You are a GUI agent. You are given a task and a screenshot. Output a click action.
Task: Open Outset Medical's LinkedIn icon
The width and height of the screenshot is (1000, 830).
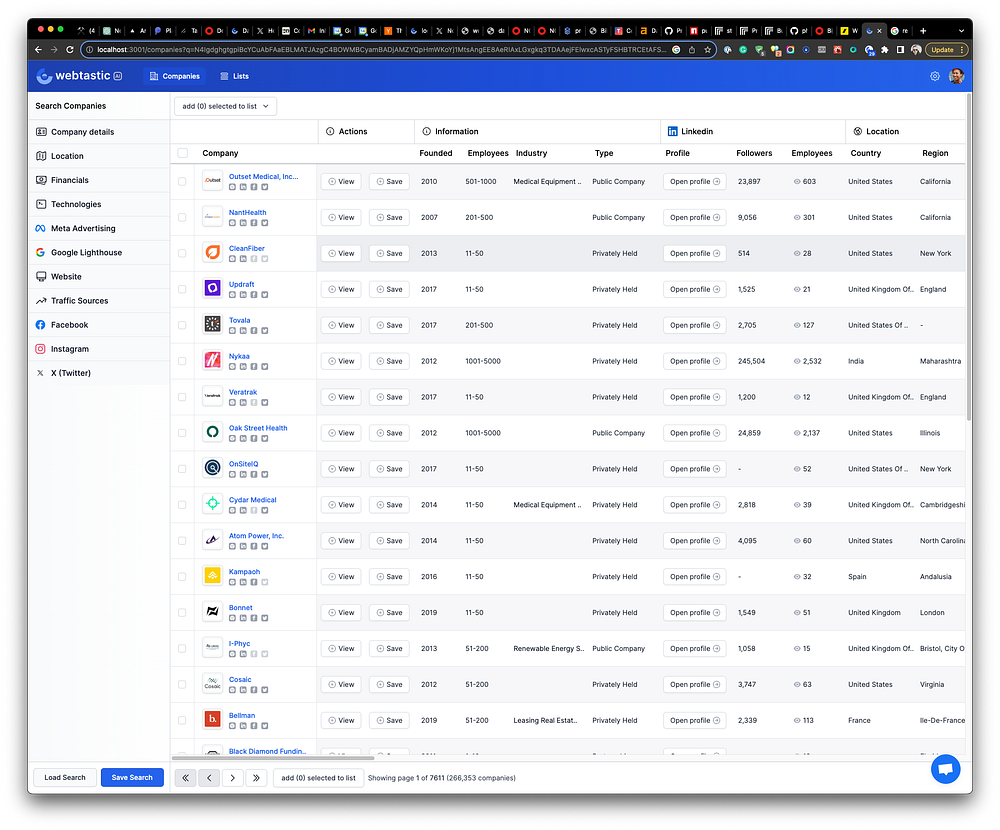pyautogui.click(x=243, y=187)
